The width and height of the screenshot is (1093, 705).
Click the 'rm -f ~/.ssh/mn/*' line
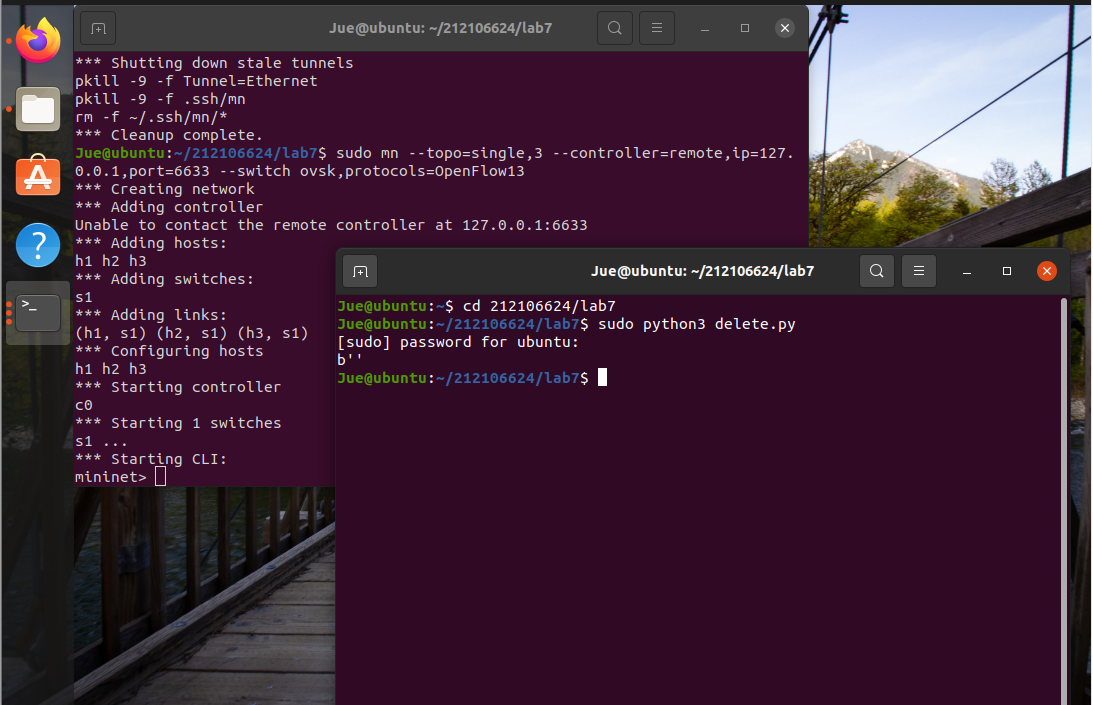[x=151, y=117]
